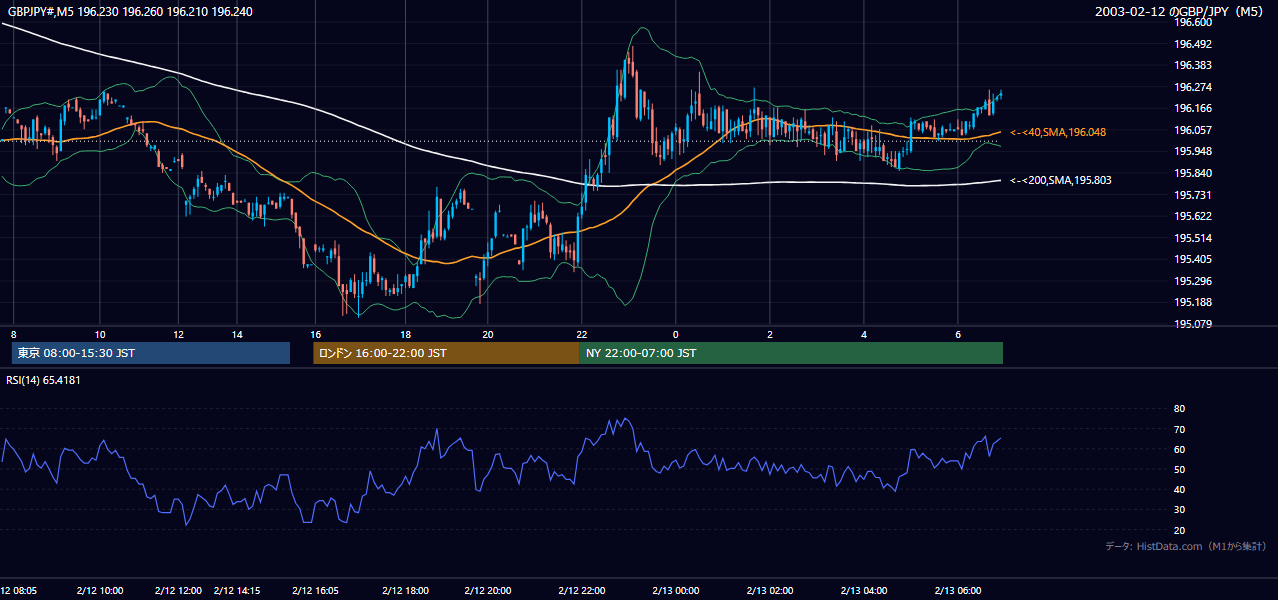This screenshot has width=1278, height=600.
Task: Click hour label 14 under the price chart
Action: click(236, 334)
